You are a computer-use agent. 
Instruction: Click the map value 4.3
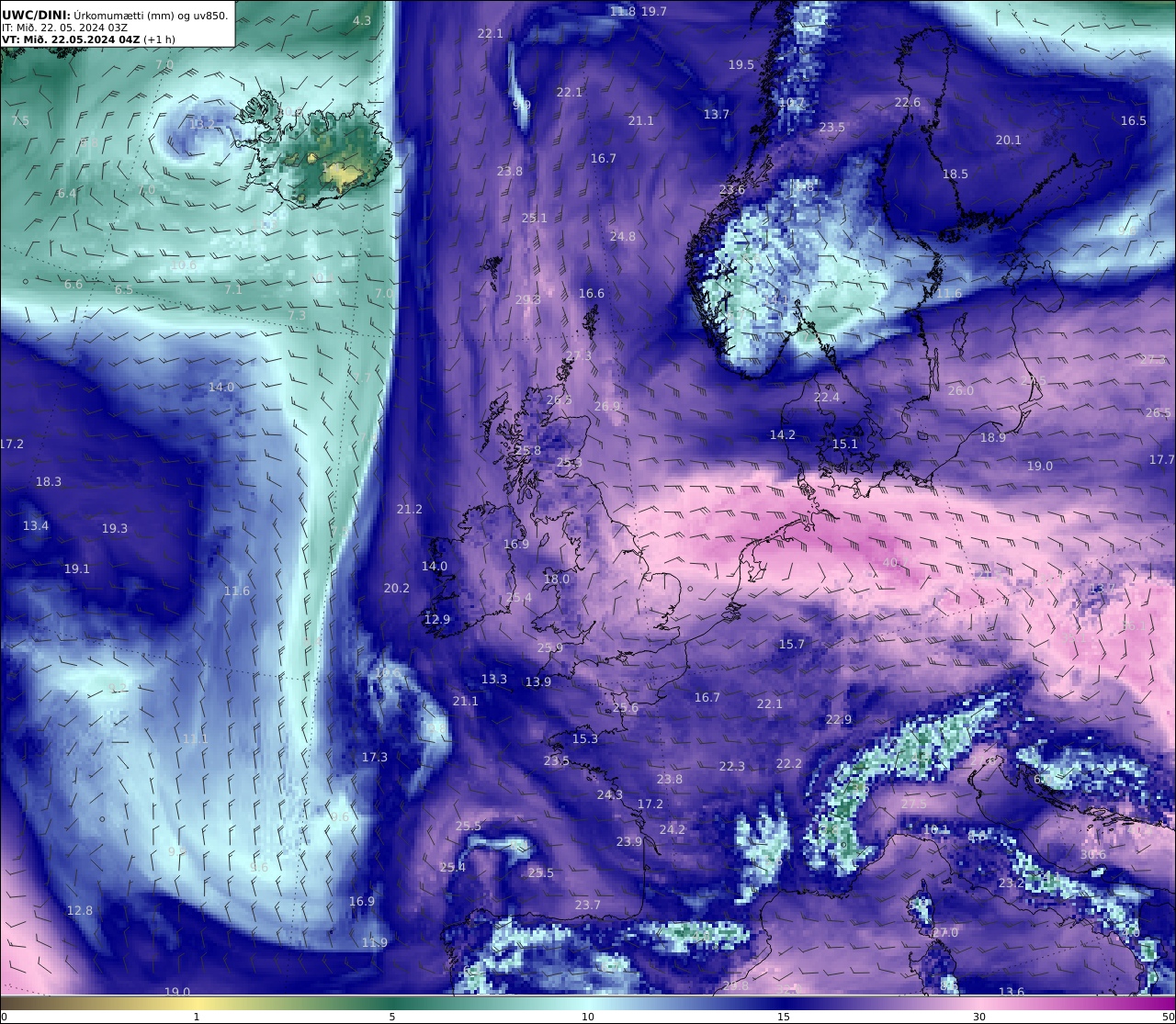(x=362, y=20)
